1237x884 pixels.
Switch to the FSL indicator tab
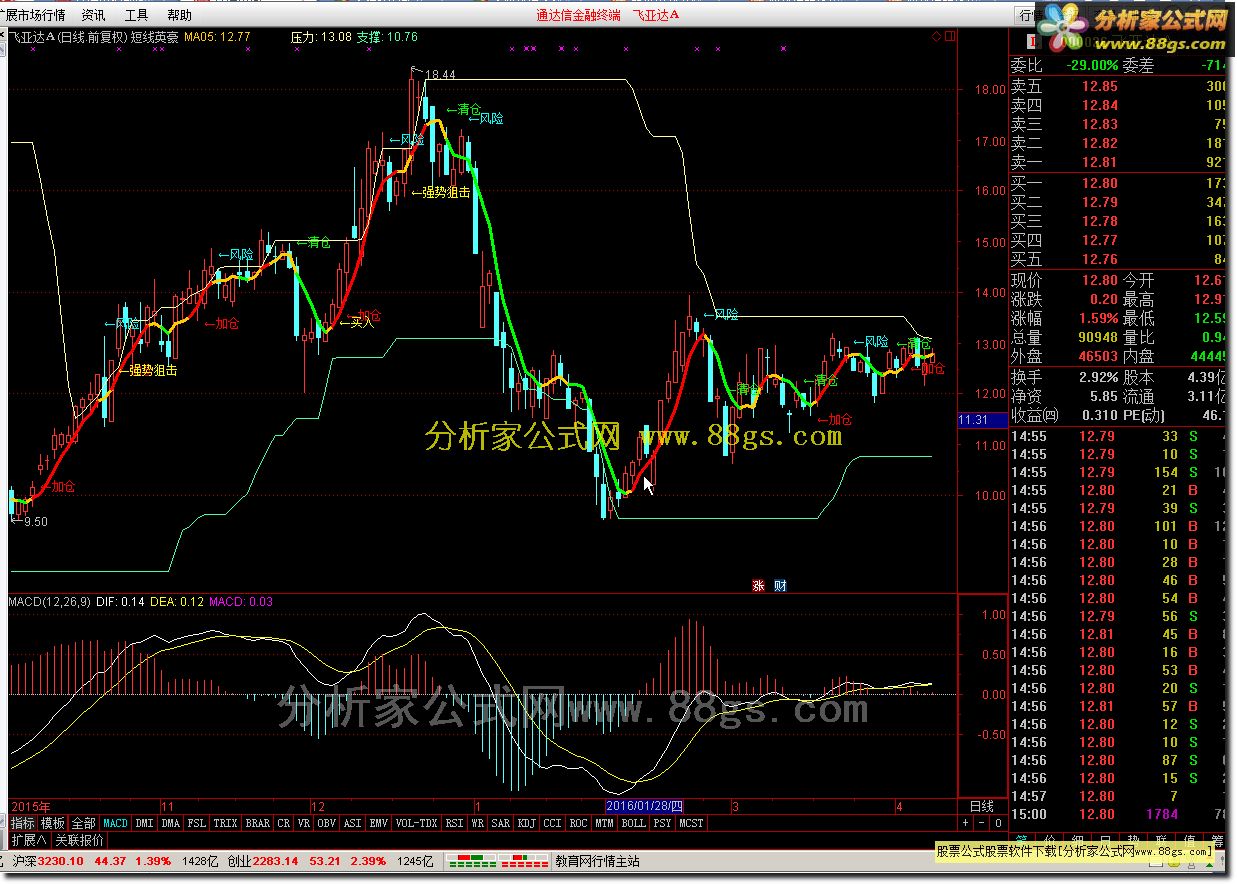[x=197, y=823]
